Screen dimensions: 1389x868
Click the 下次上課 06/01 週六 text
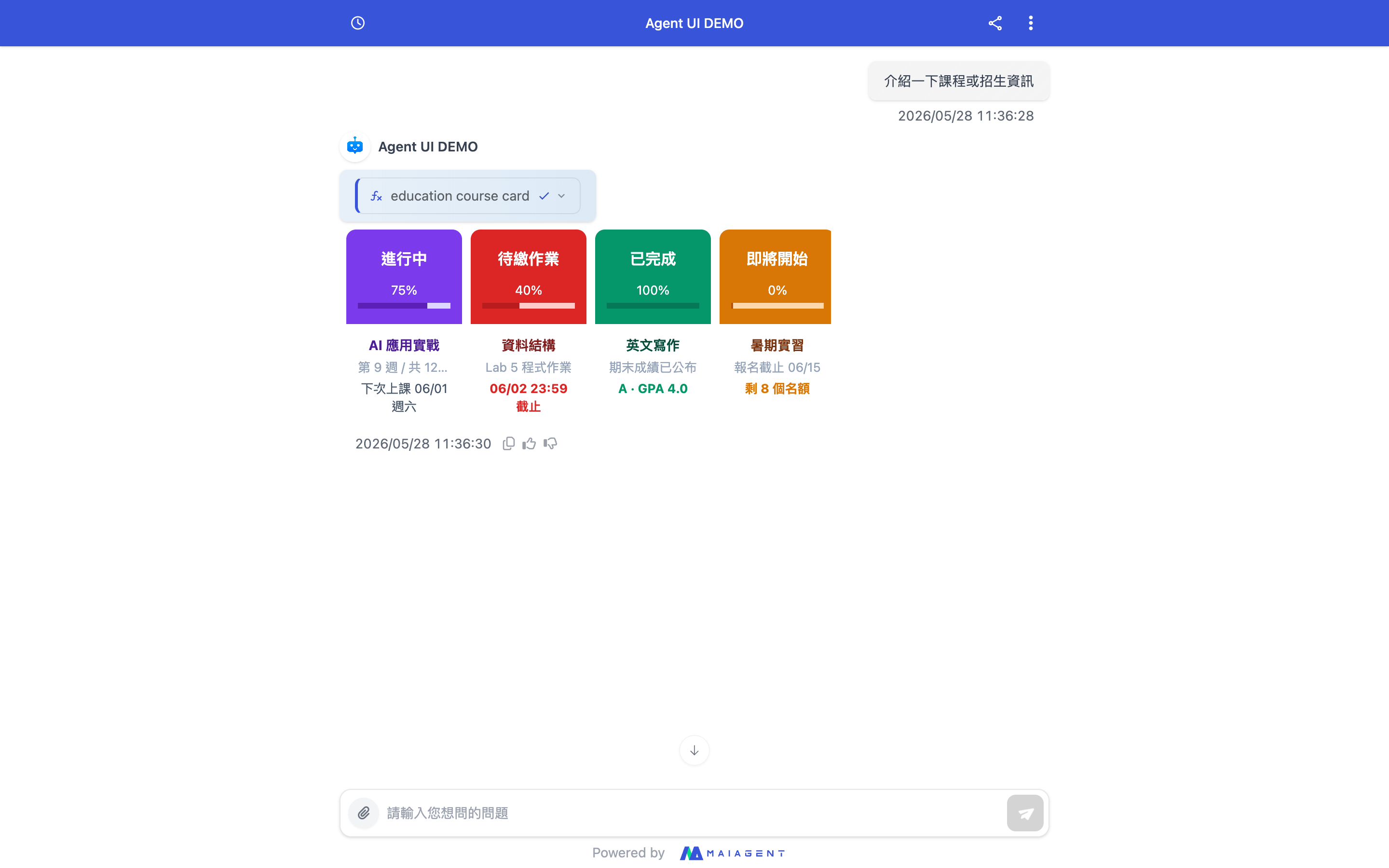coord(404,397)
